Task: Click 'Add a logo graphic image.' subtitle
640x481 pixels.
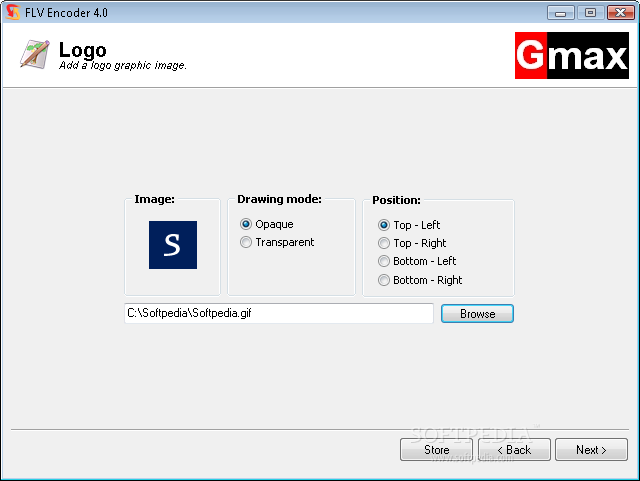Action: (x=123, y=65)
